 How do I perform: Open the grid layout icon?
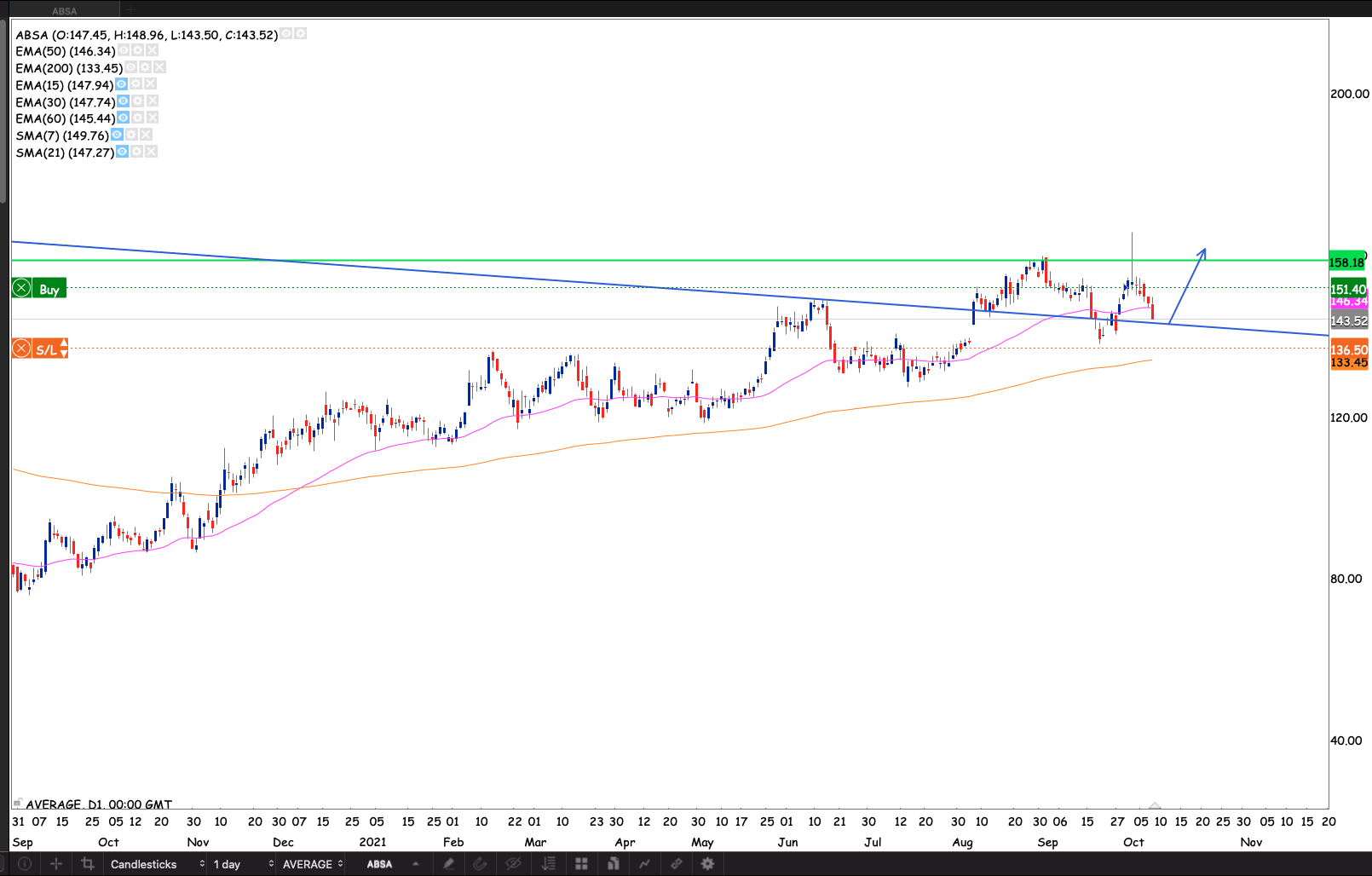[581, 864]
